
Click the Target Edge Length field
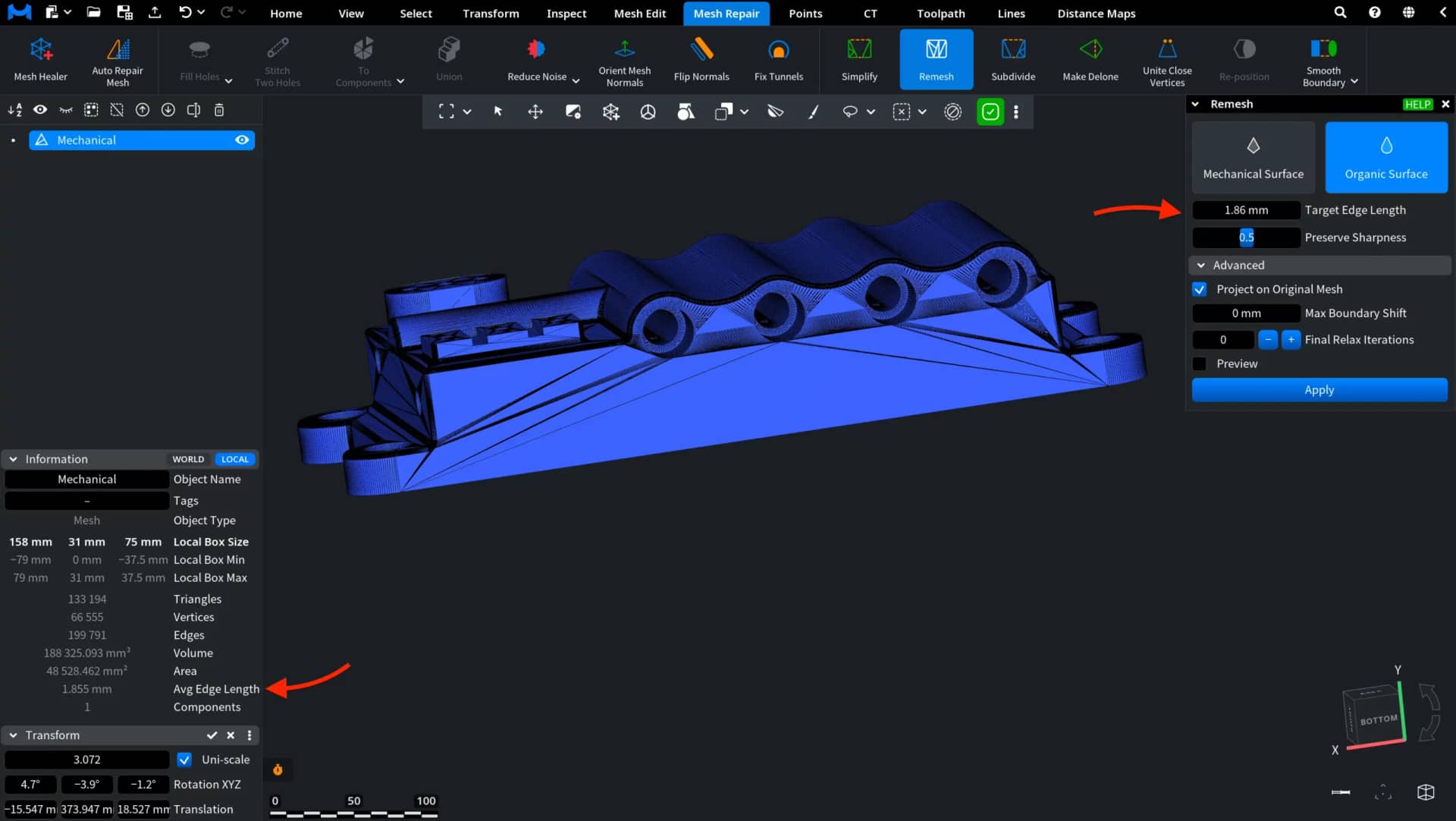[1246, 210]
